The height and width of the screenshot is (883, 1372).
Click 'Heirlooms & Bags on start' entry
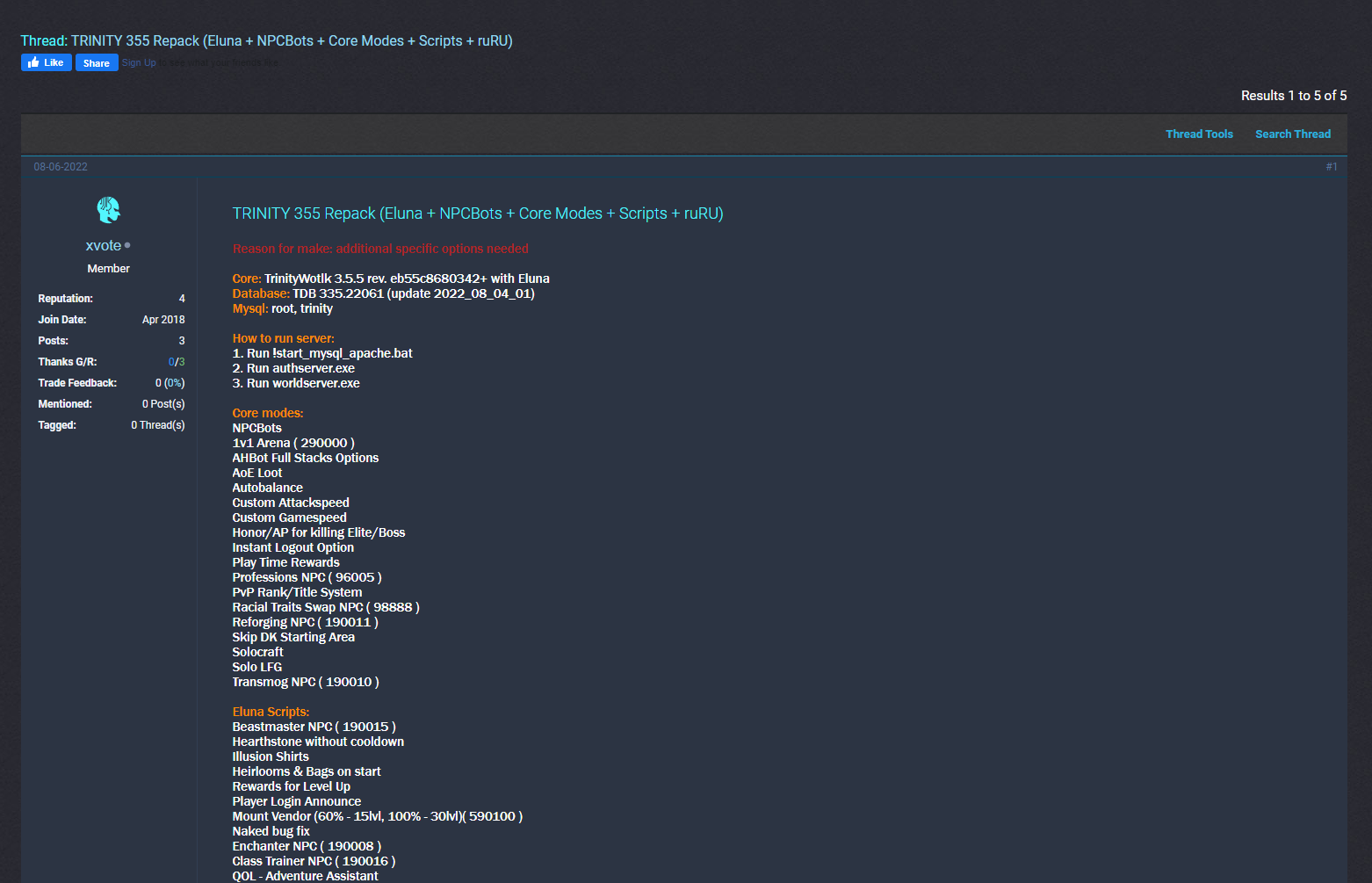307,771
